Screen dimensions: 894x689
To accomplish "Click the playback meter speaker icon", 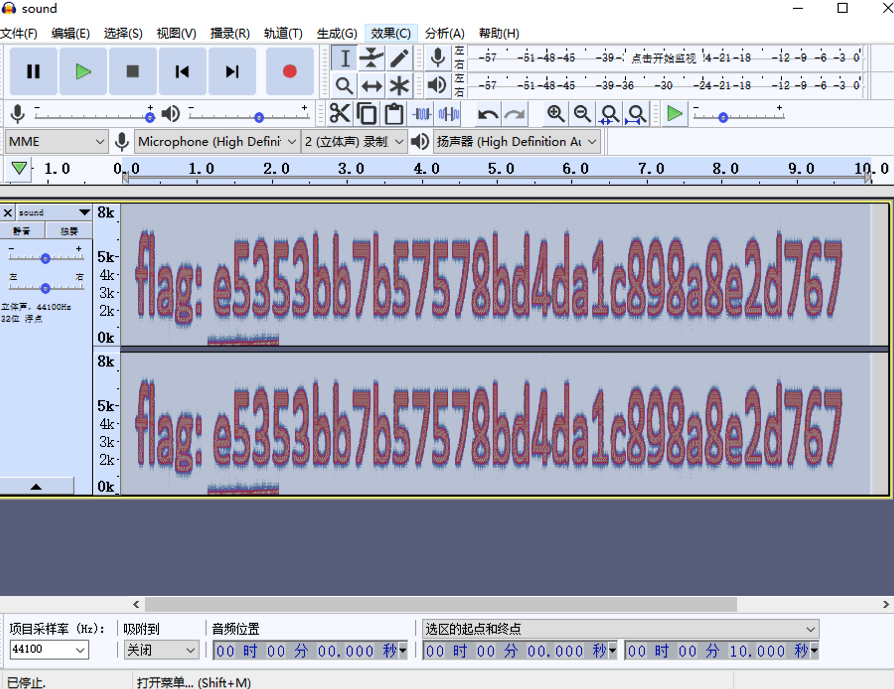I will tap(438, 86).
